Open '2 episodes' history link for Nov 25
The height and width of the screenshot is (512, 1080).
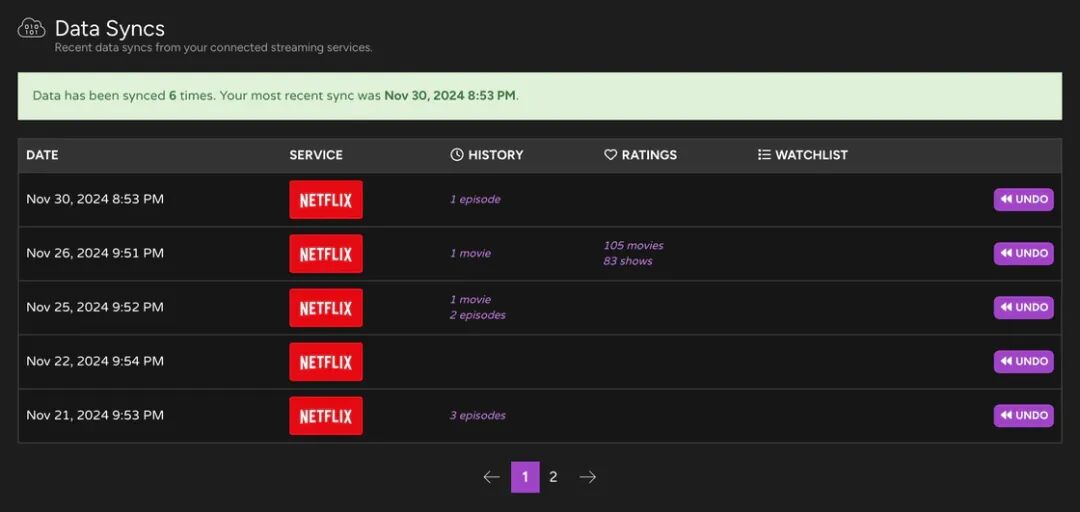pyautogui.click(x=478, y=315)
